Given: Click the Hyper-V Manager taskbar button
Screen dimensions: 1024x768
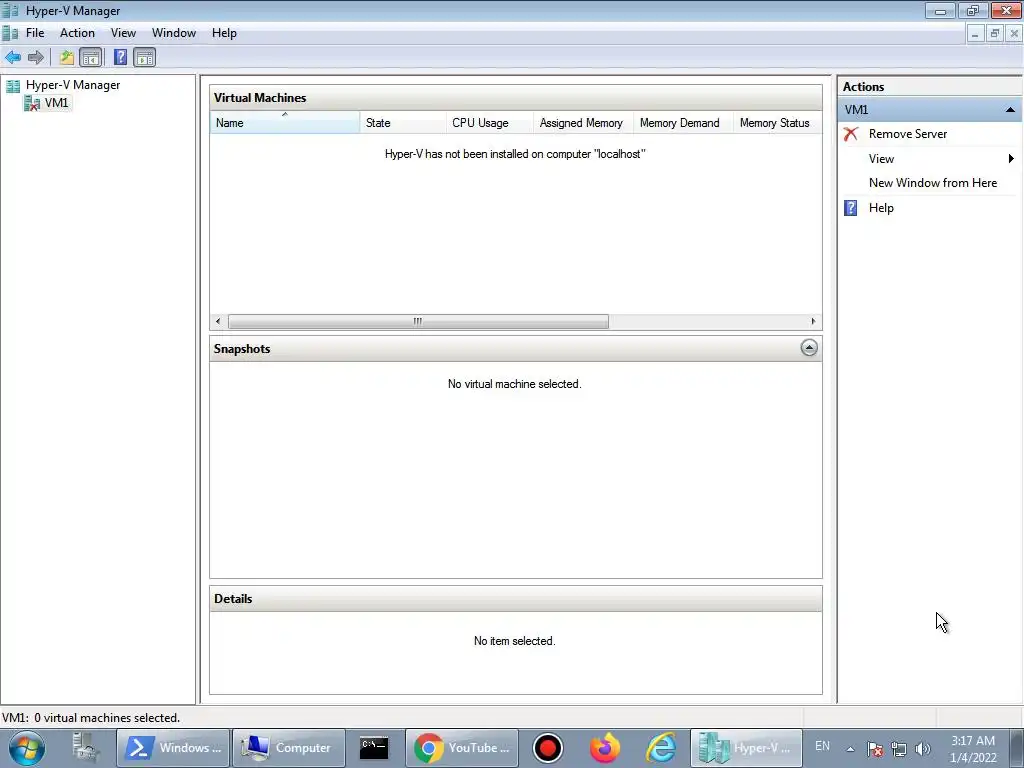Looking at the screenshot, I should click(746, 748).
